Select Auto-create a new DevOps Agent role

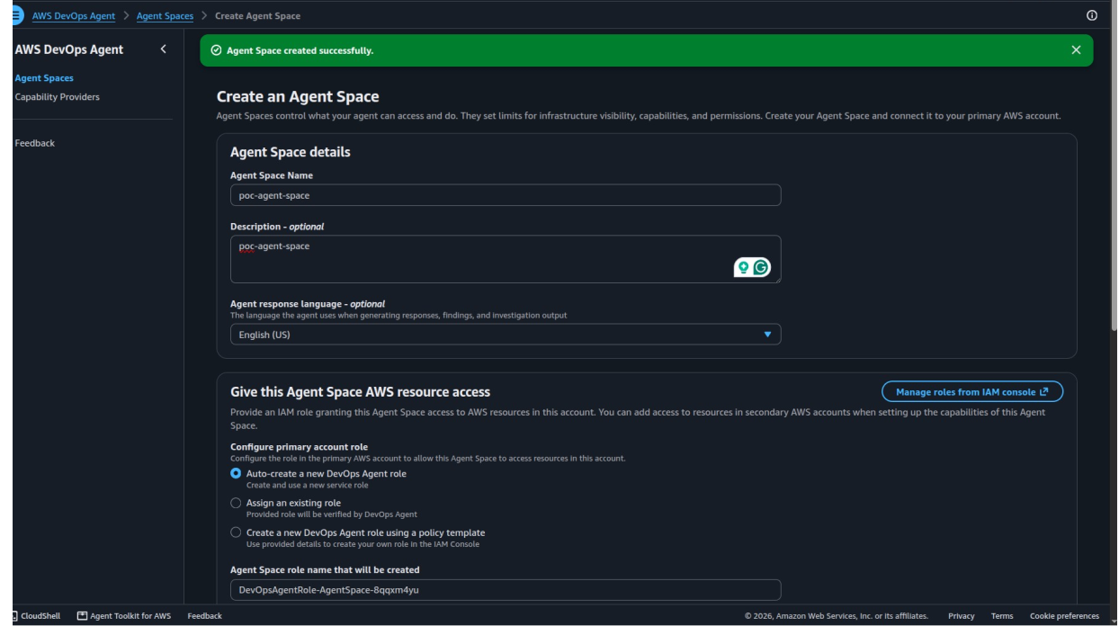pyautogui.click(x=236, y=473)
